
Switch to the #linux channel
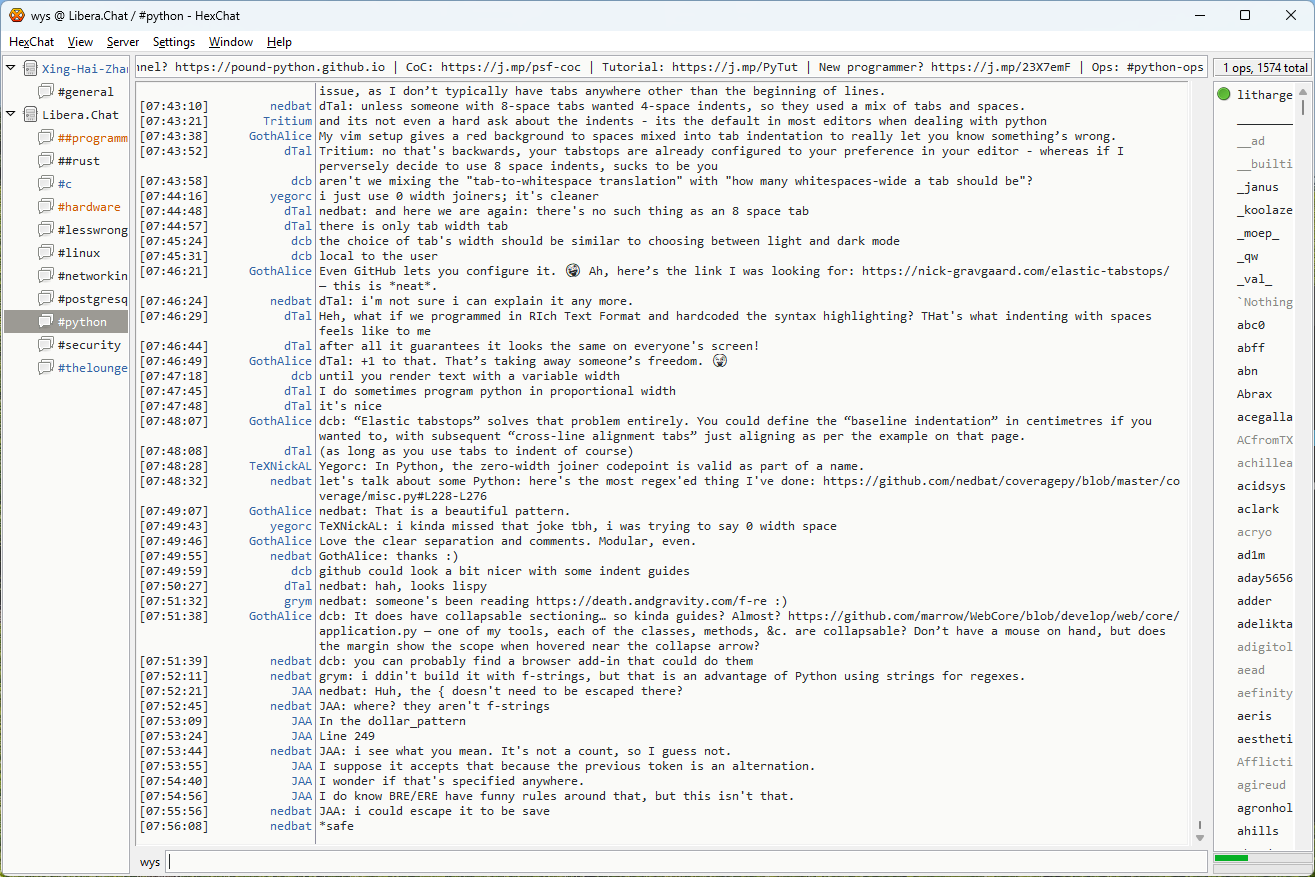[x=78, y=253]
